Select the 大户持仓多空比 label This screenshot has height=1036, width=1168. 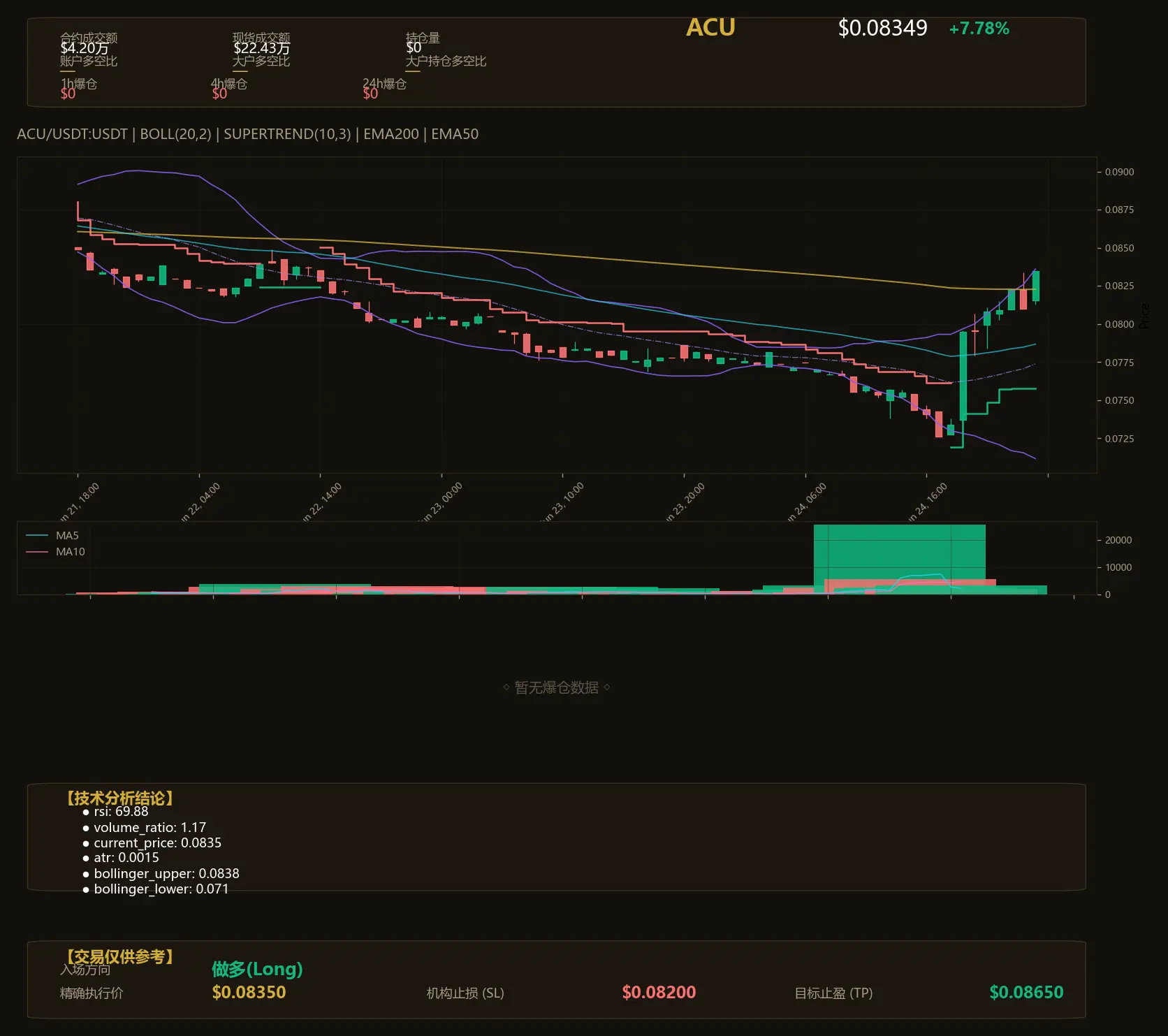[x=446, y=61]
